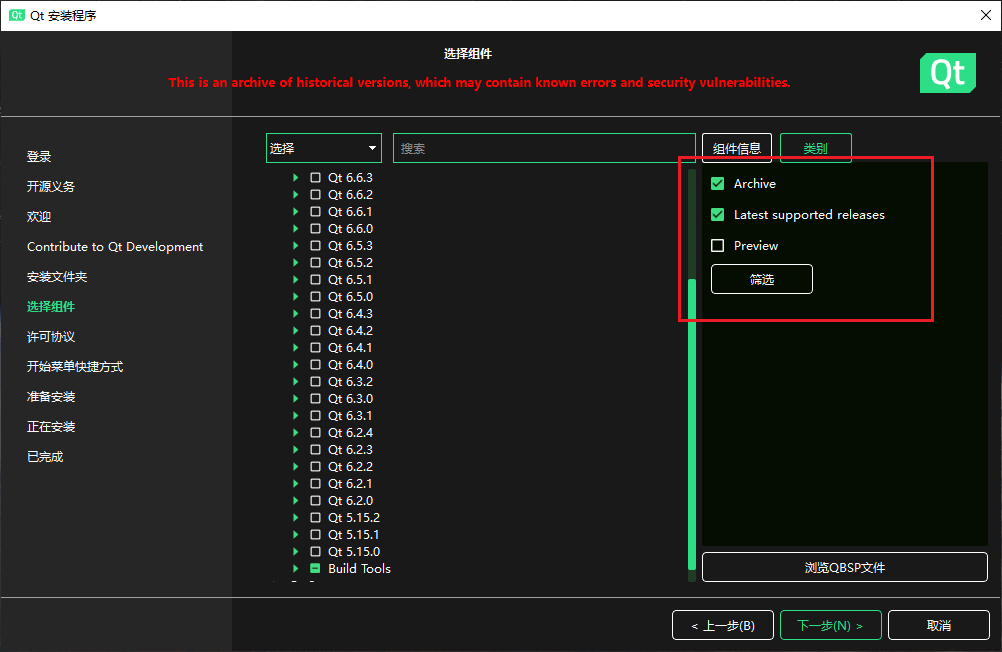The height and width of the screenshot is (652, 1002).
Task: Uncheck Latest supported releases checkbox
Action: [717, 215]
